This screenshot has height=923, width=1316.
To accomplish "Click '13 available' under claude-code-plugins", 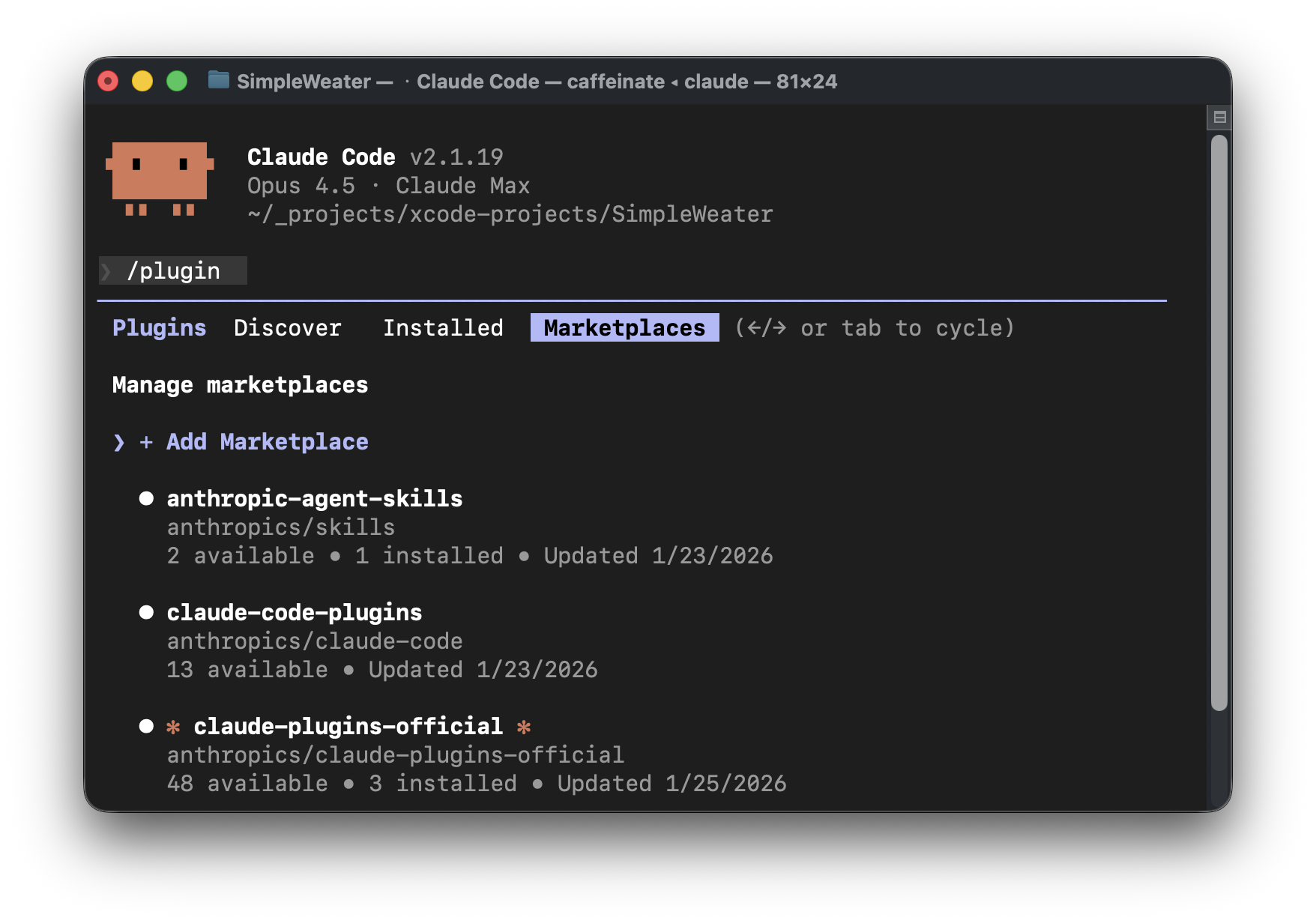I will click(247, 669).
